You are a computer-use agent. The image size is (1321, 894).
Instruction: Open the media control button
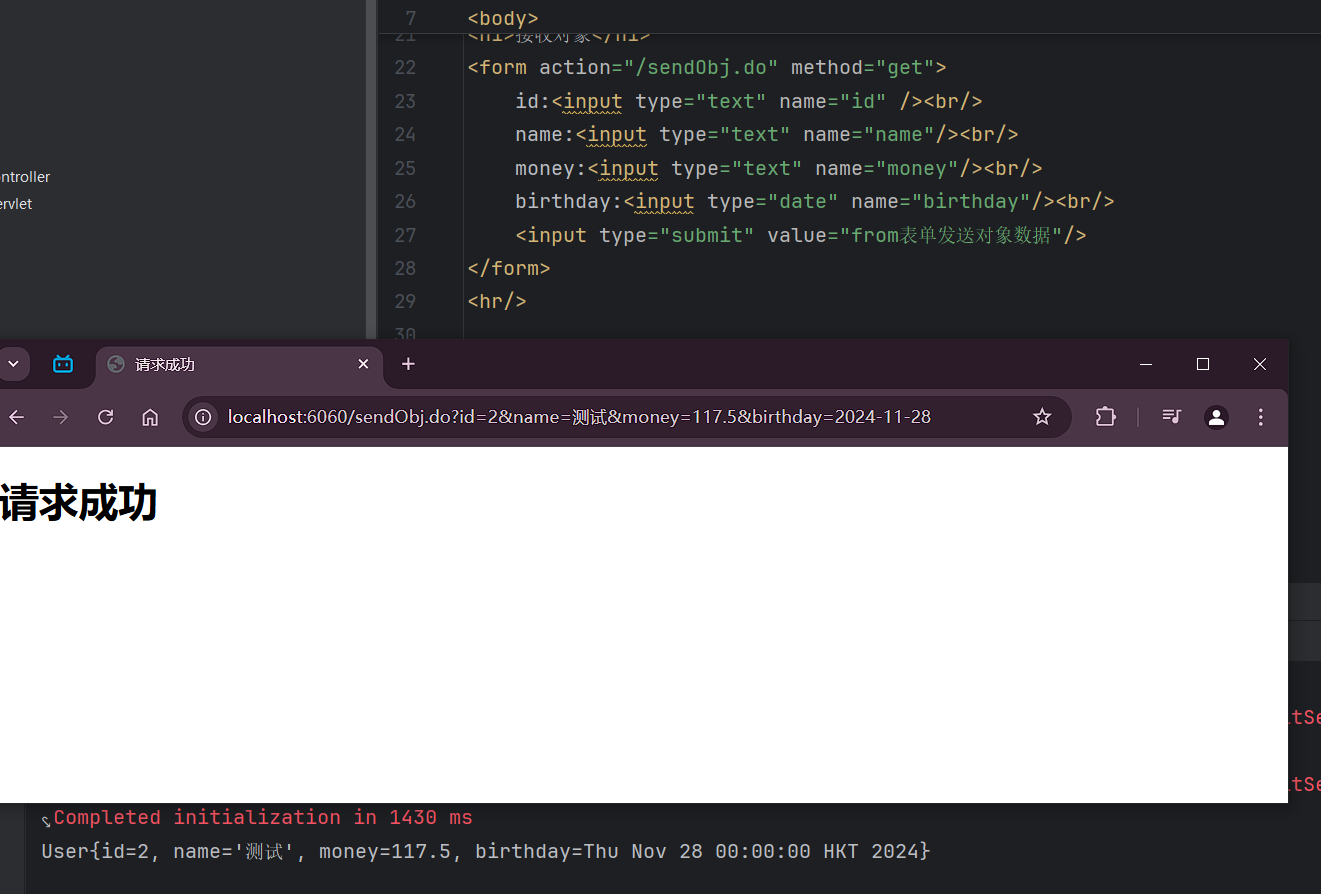[1172, 417]
